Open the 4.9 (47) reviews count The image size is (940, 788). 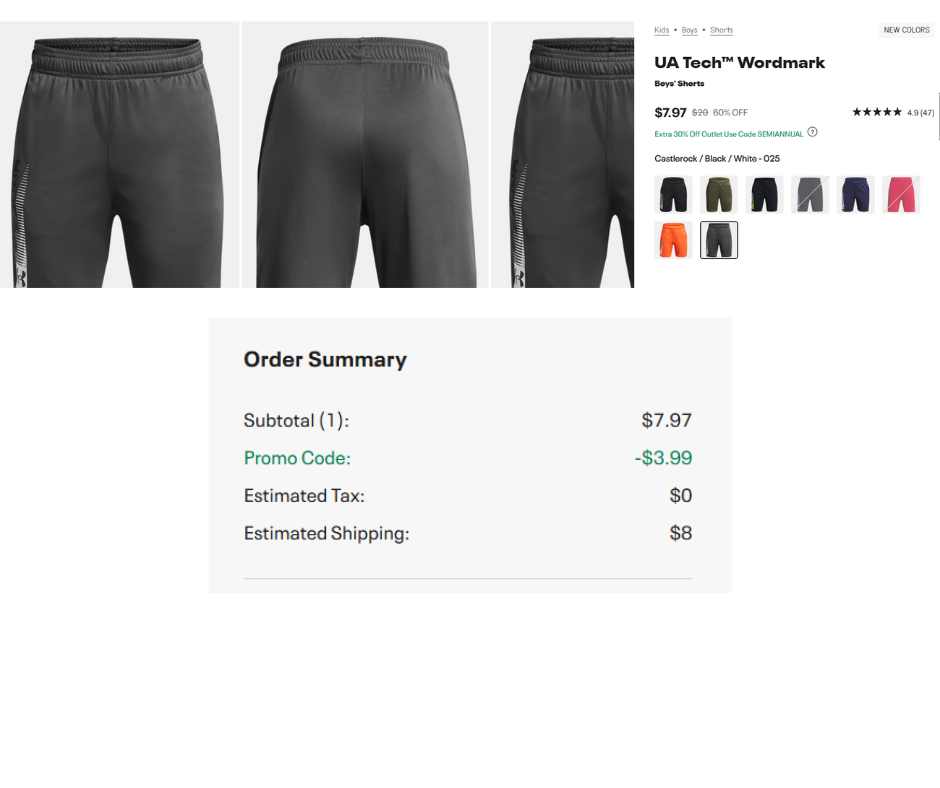click(x=920, y=112)
